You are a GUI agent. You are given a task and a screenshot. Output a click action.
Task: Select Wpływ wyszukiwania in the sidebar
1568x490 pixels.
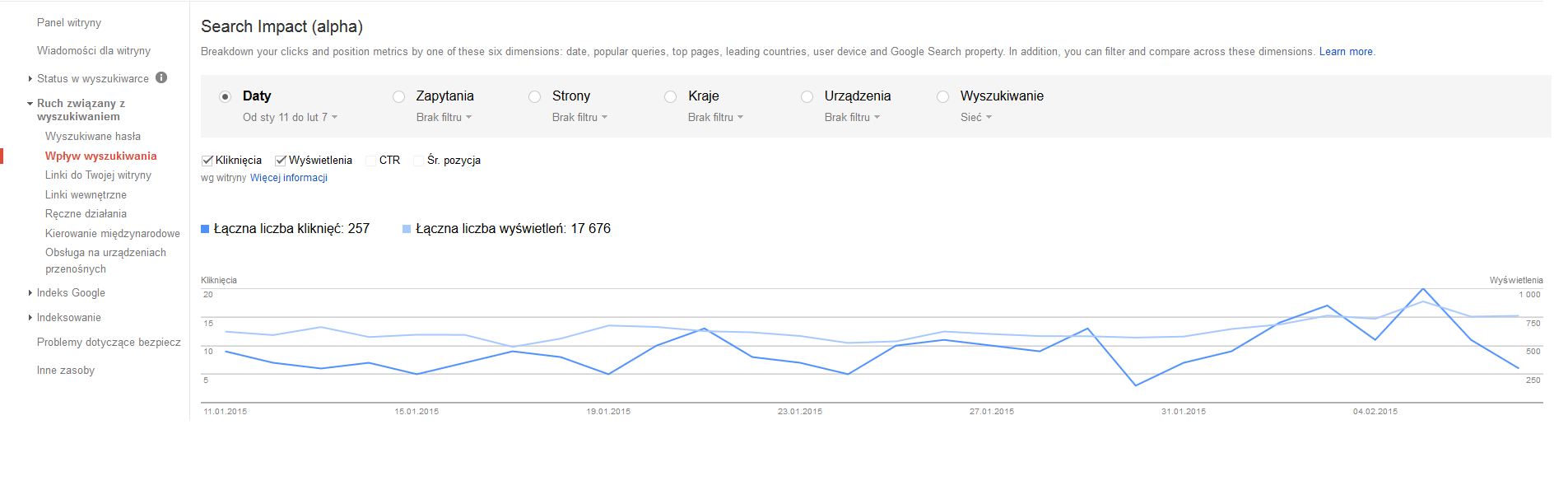(101, 156)
